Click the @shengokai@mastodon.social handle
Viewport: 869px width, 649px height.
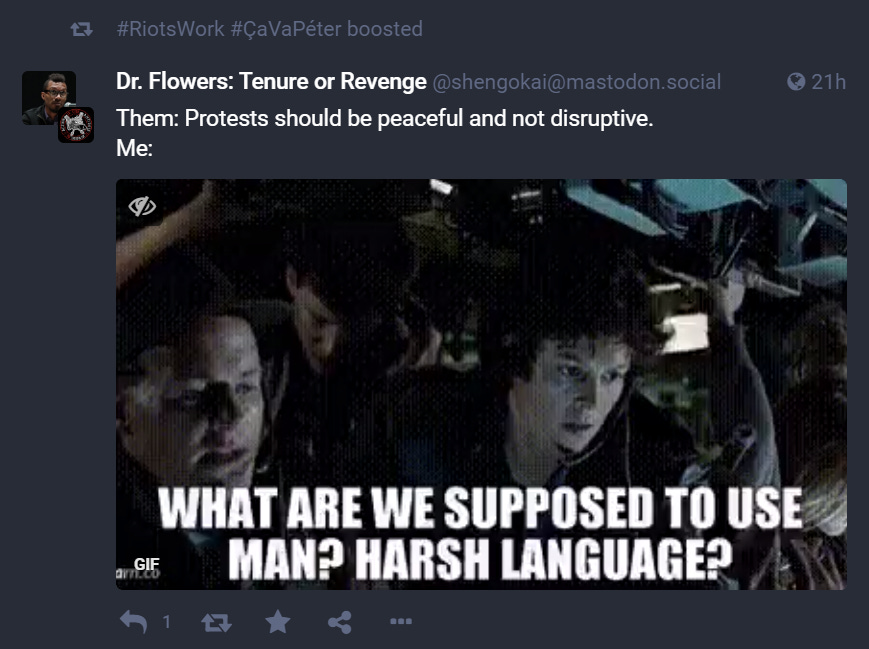click(576, 82)
